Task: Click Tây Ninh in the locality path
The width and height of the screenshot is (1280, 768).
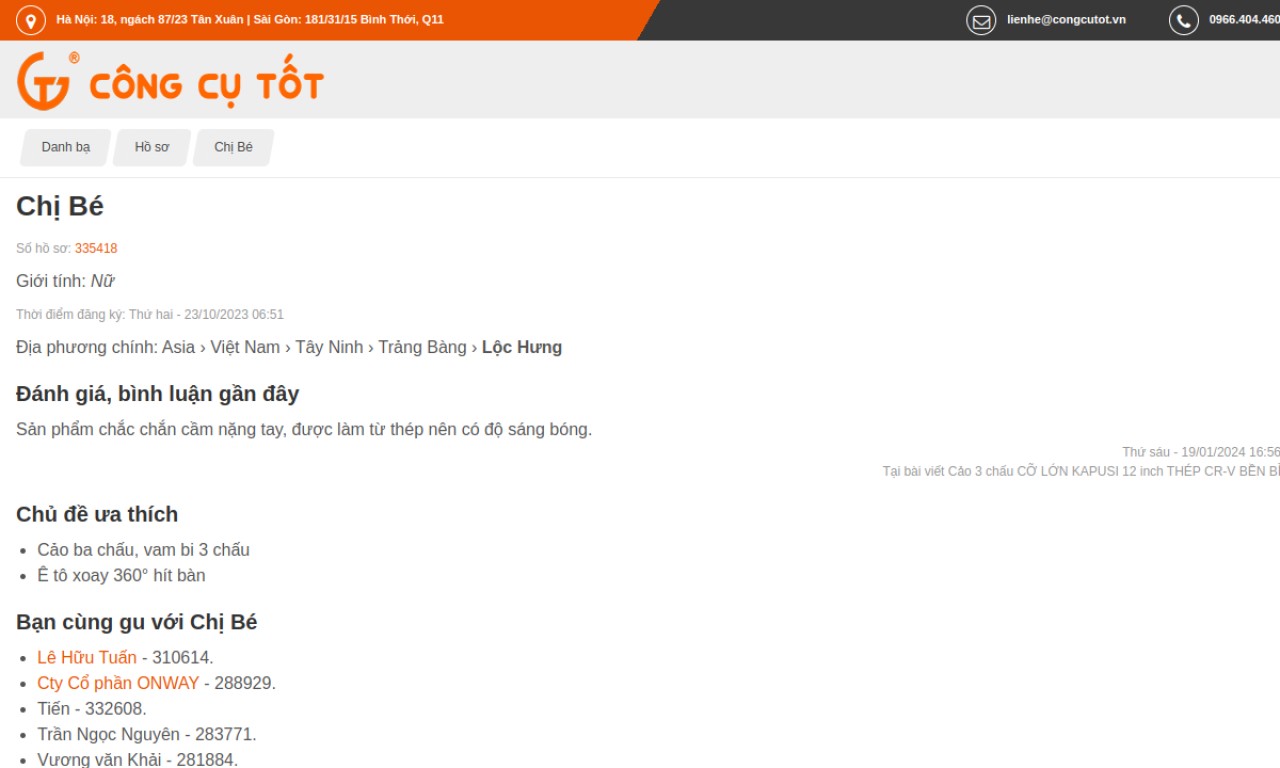Action: pos(329,347)
